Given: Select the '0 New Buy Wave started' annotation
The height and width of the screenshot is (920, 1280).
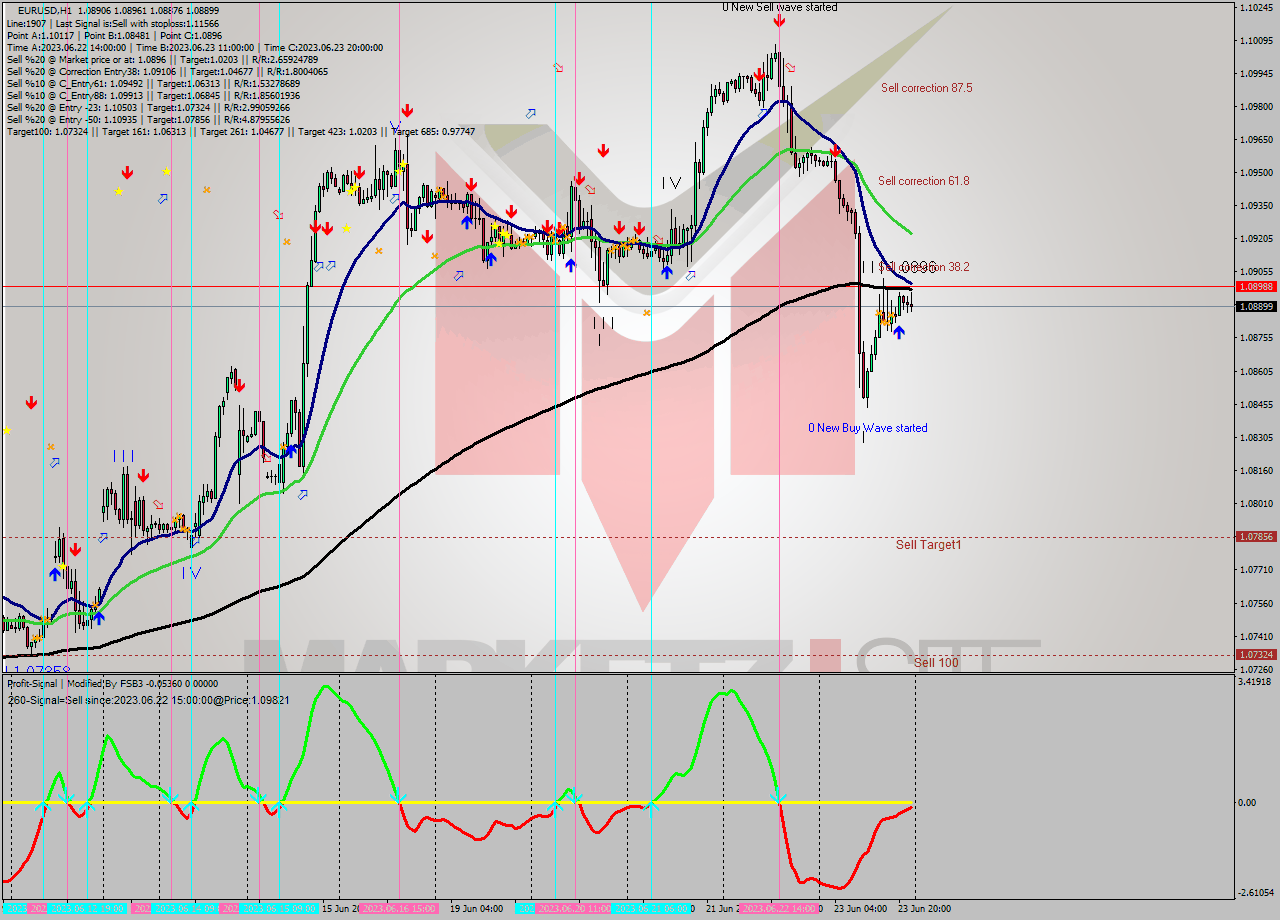Looking at the screenshot, I should (x=868, y=428).
